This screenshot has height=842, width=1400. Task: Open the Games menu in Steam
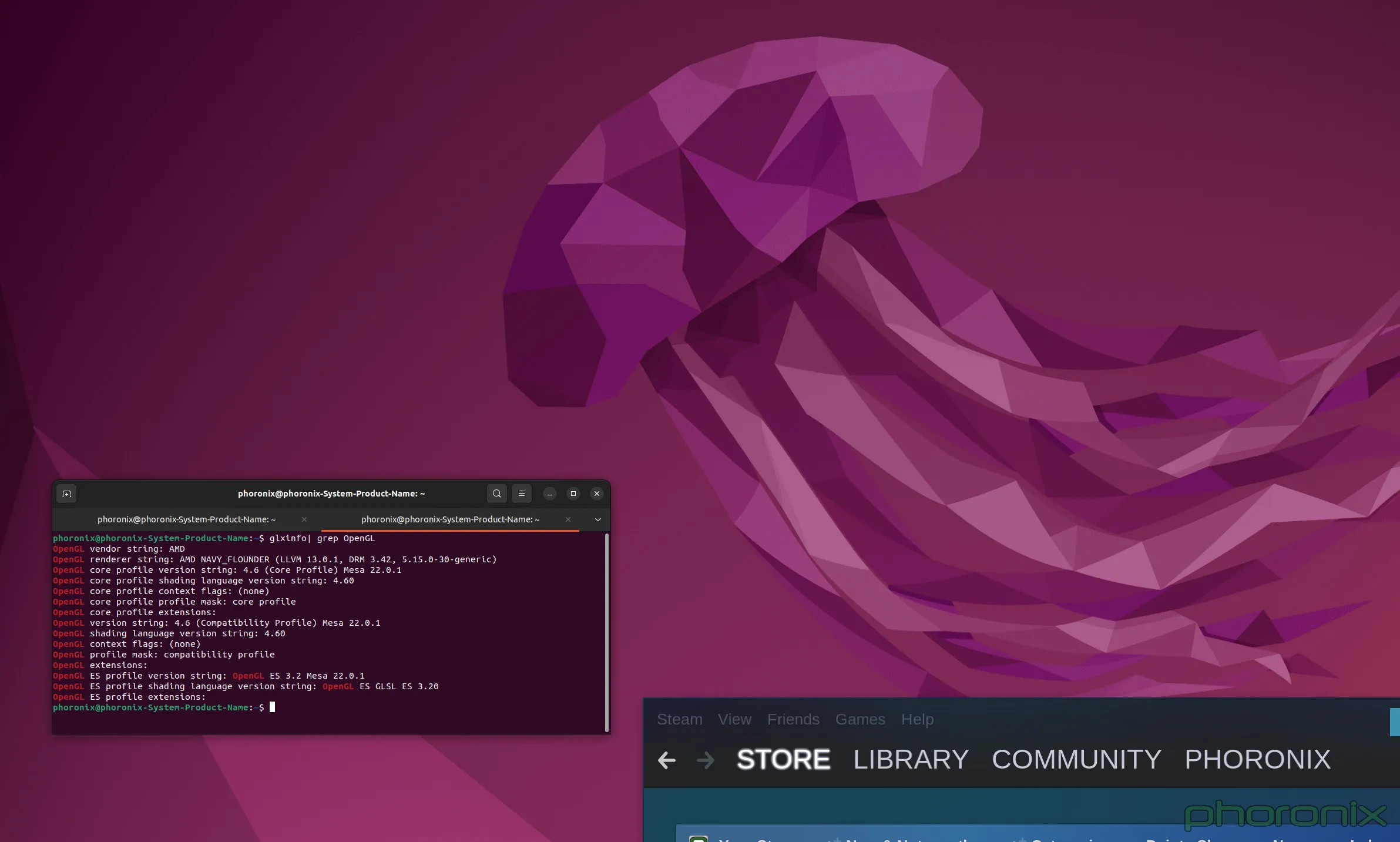click(x=860, y=719)
